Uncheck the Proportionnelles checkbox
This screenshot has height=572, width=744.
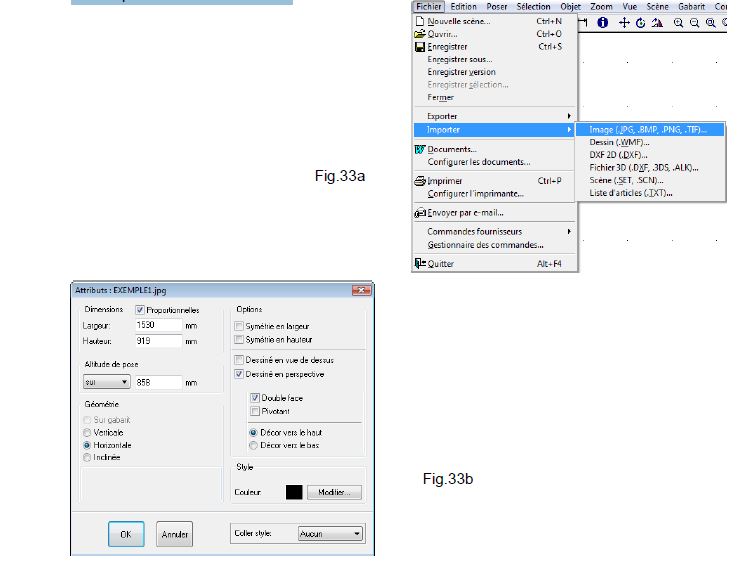[x=139, y=310]
